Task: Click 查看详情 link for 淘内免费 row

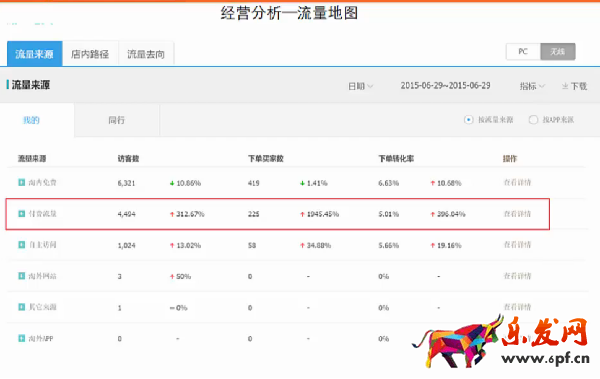Action: [517, 182]
